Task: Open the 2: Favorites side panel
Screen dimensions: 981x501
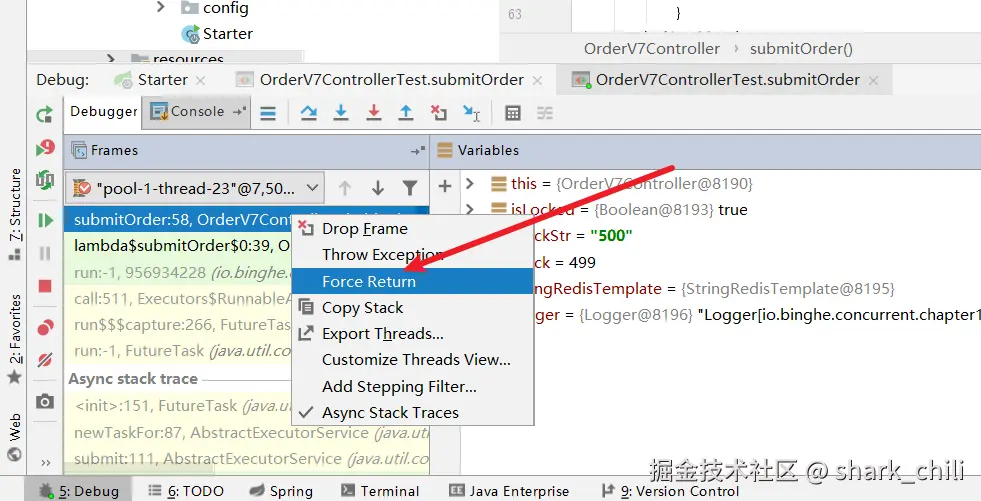Action: [x=15, y=339]
